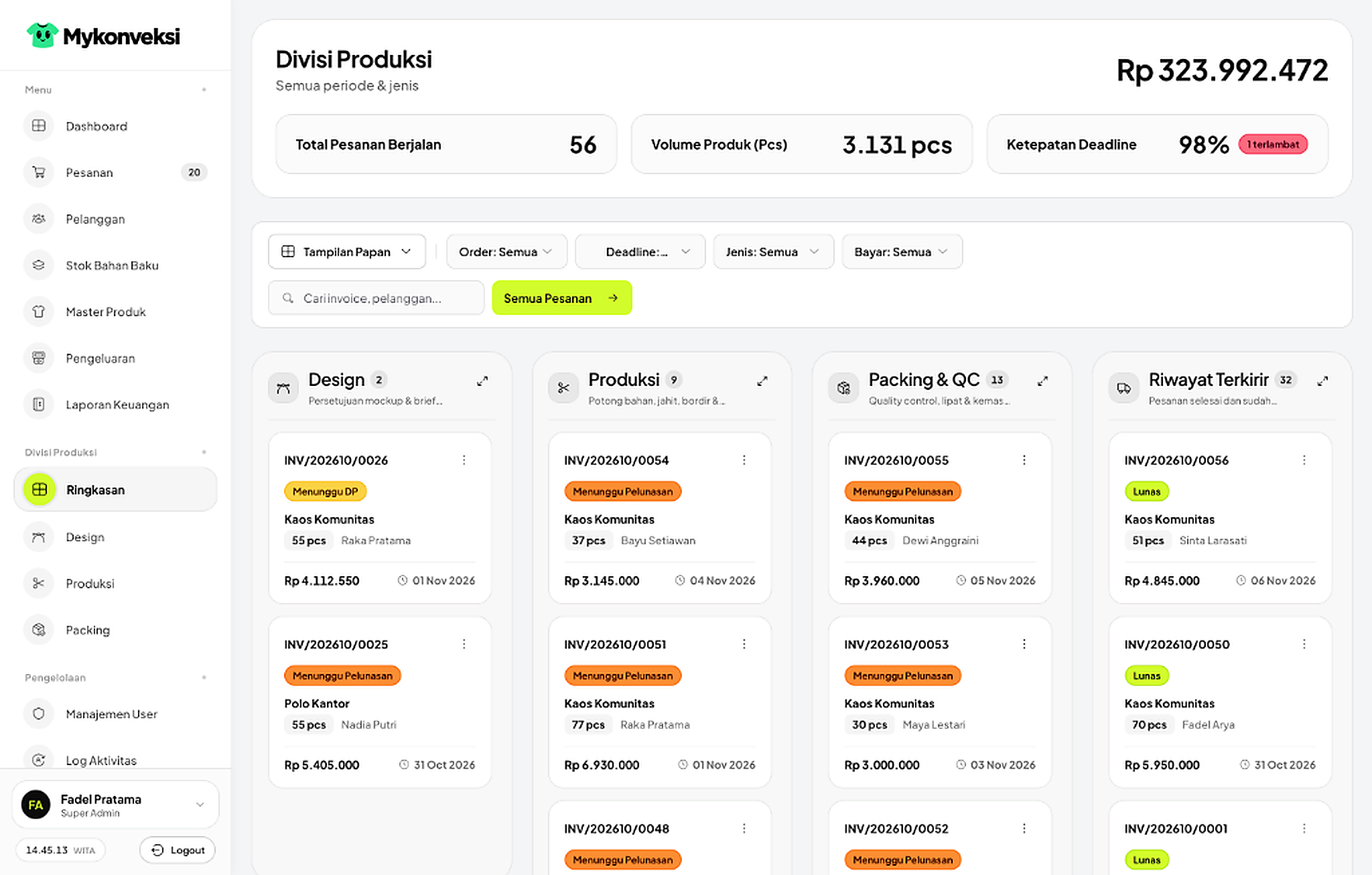Click the Pesanan cart icon
The image size is (1372, 875).
(x=39, y=172)
